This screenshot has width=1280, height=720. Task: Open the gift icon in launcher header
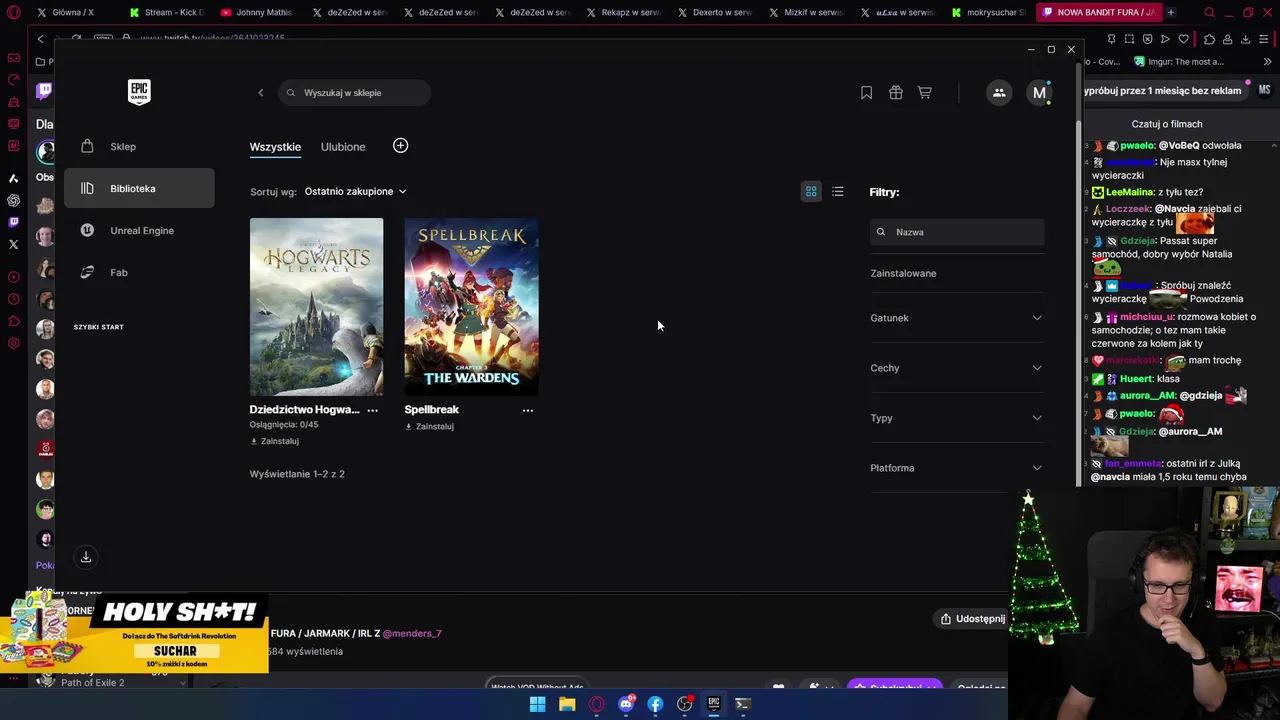pyautogui.click(x=896, y=93)
